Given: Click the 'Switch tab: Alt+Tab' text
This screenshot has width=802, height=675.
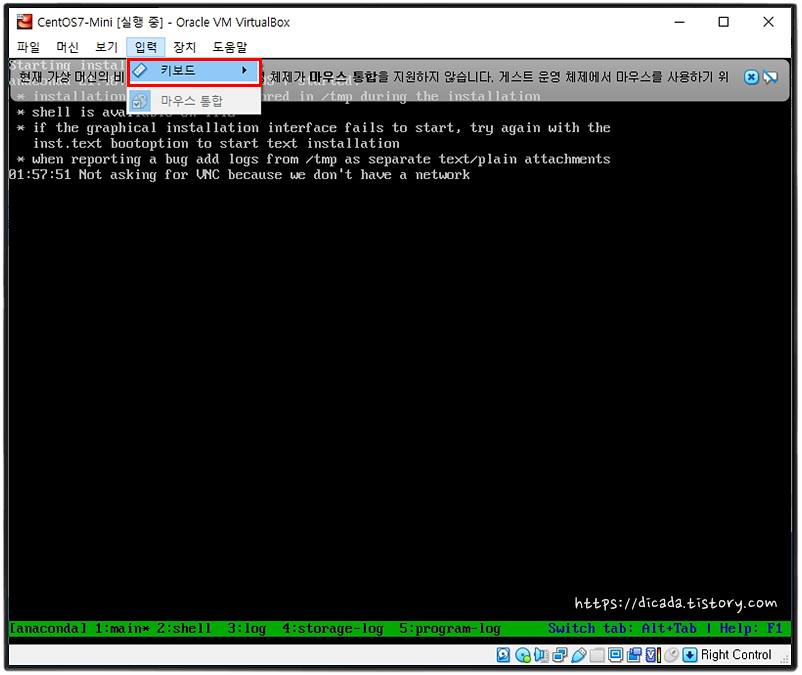Looking at the screenshot, I should [622, 628].
